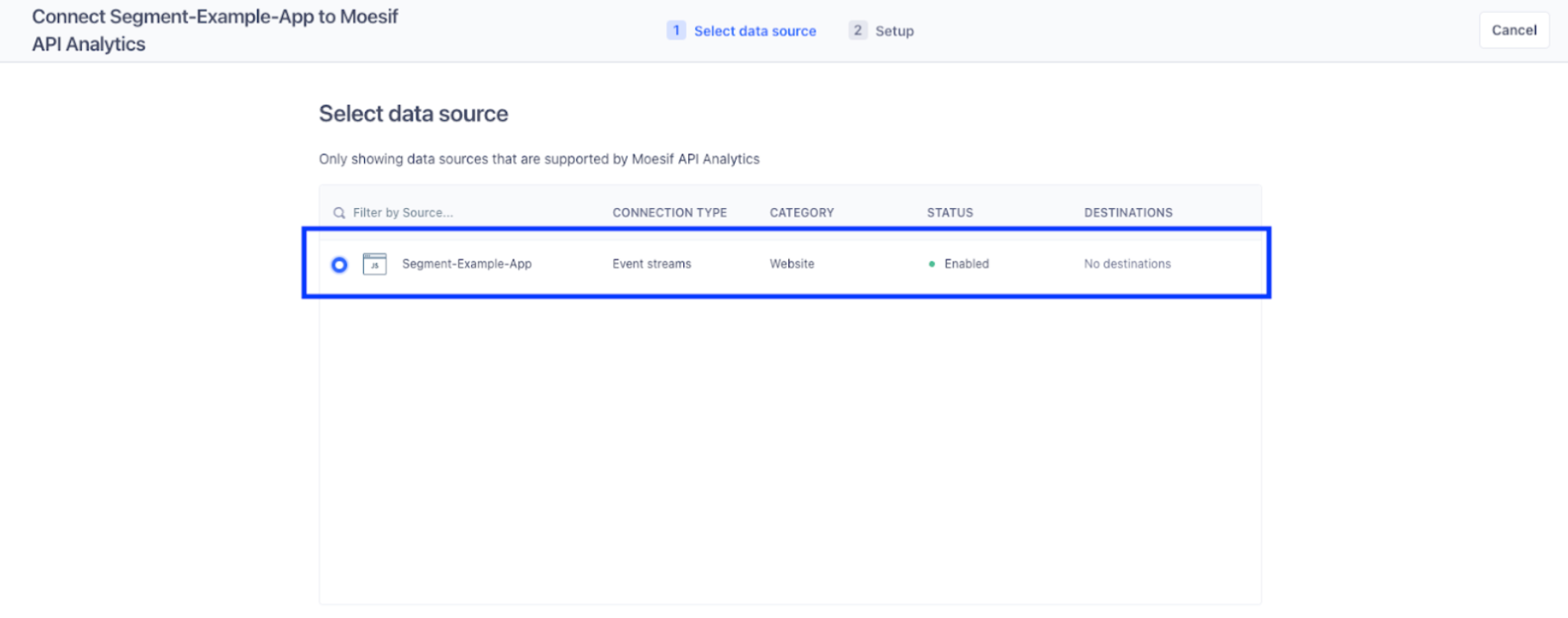The image size is (1568, 618).
Task: Click the Status column header
Action: point(950,213)
